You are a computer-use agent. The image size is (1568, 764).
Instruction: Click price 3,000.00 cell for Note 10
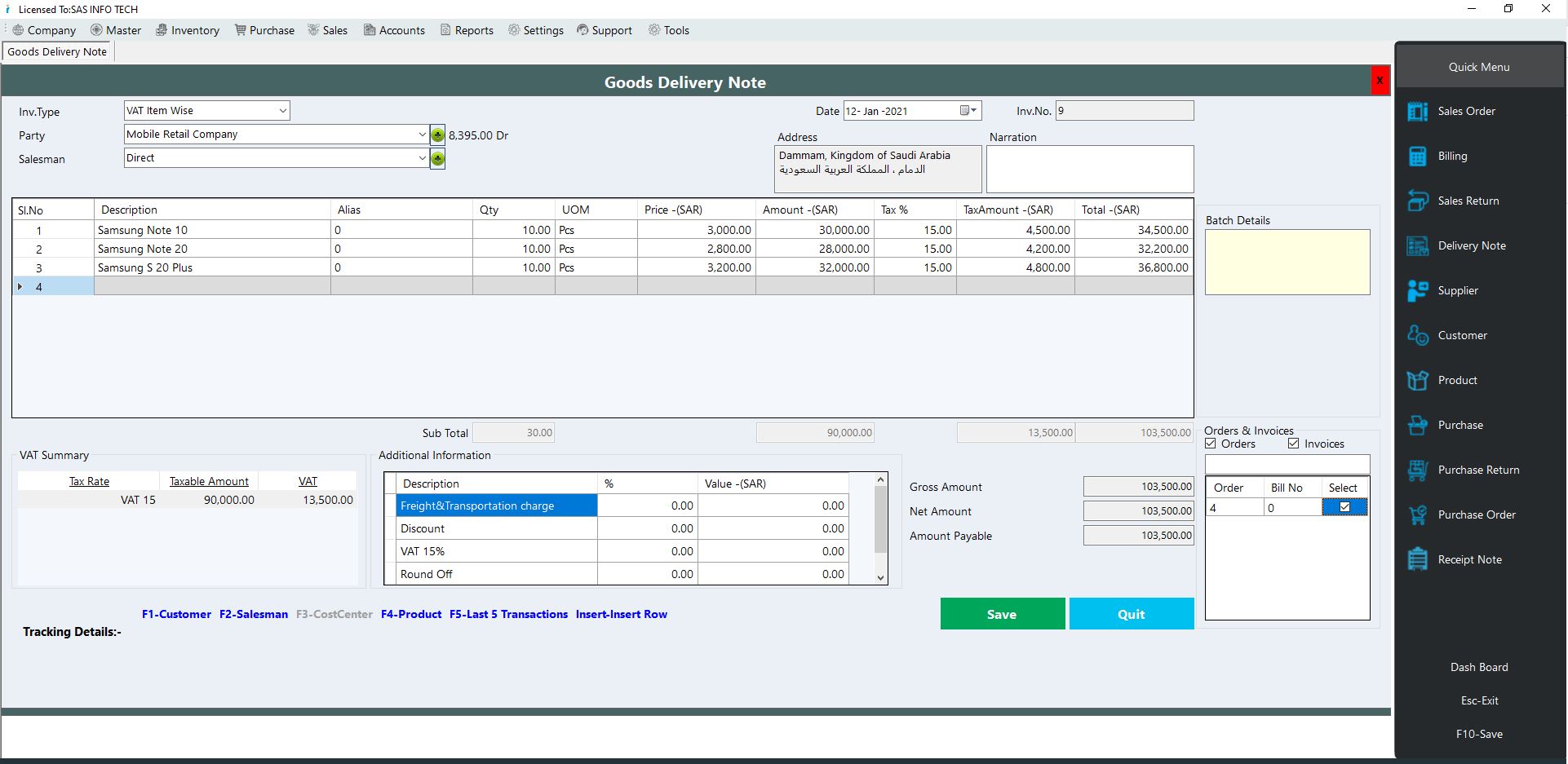(x=696, y=230)
